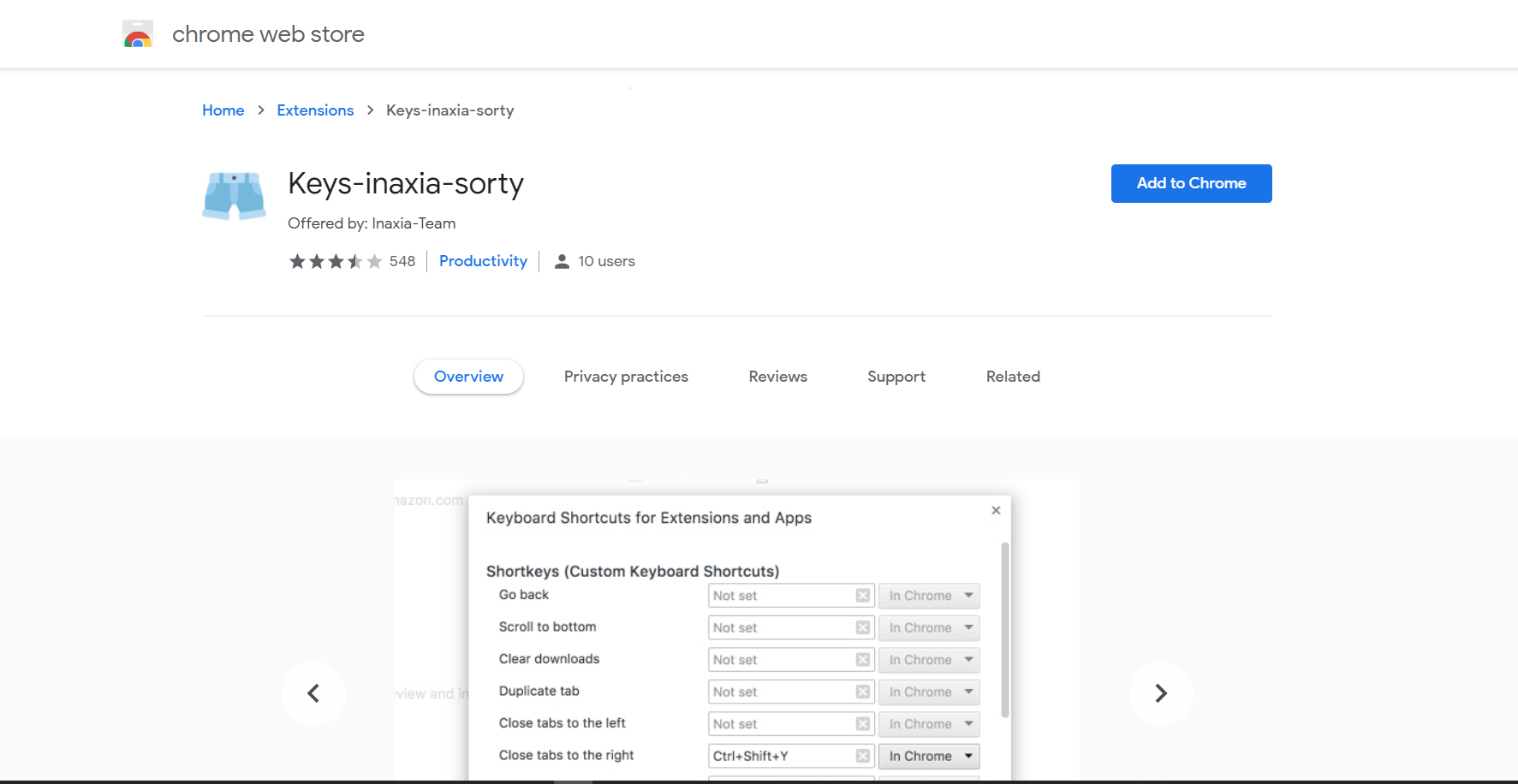Image resolution: width=1518 pixels, height=784 pixels.
Task: Click the star rating icons
Action: [x=336, y=261]
